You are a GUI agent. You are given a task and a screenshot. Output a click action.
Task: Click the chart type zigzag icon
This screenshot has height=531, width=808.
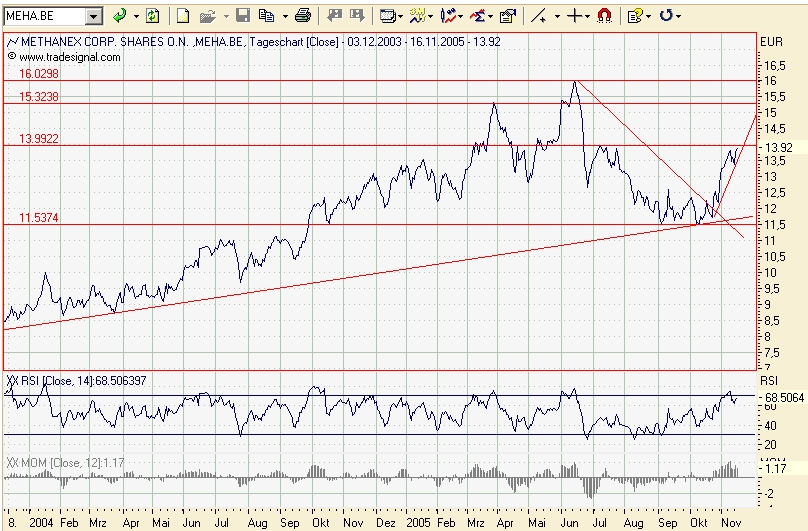coord(420,16)
